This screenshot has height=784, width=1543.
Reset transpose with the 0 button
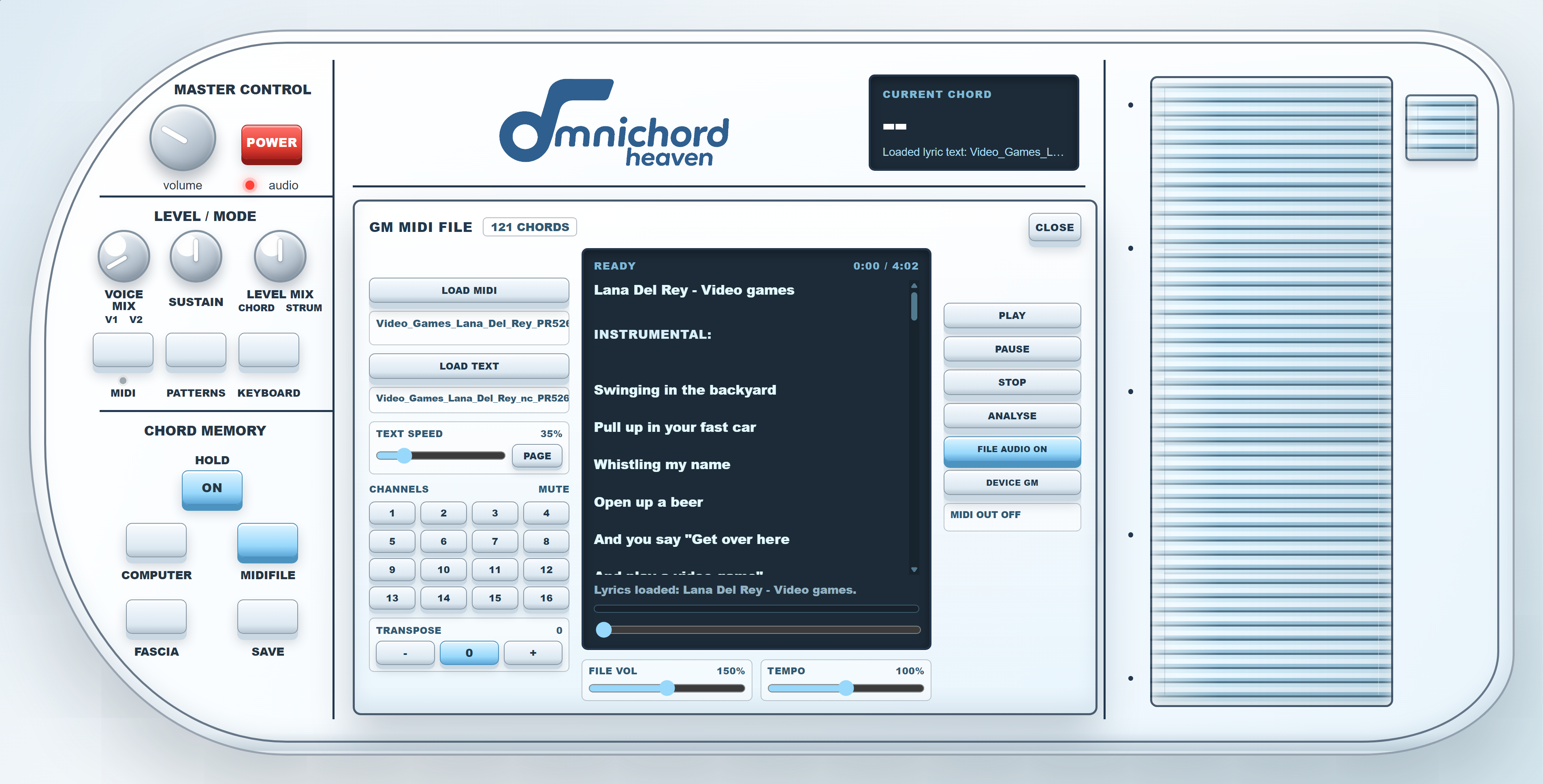469,653
